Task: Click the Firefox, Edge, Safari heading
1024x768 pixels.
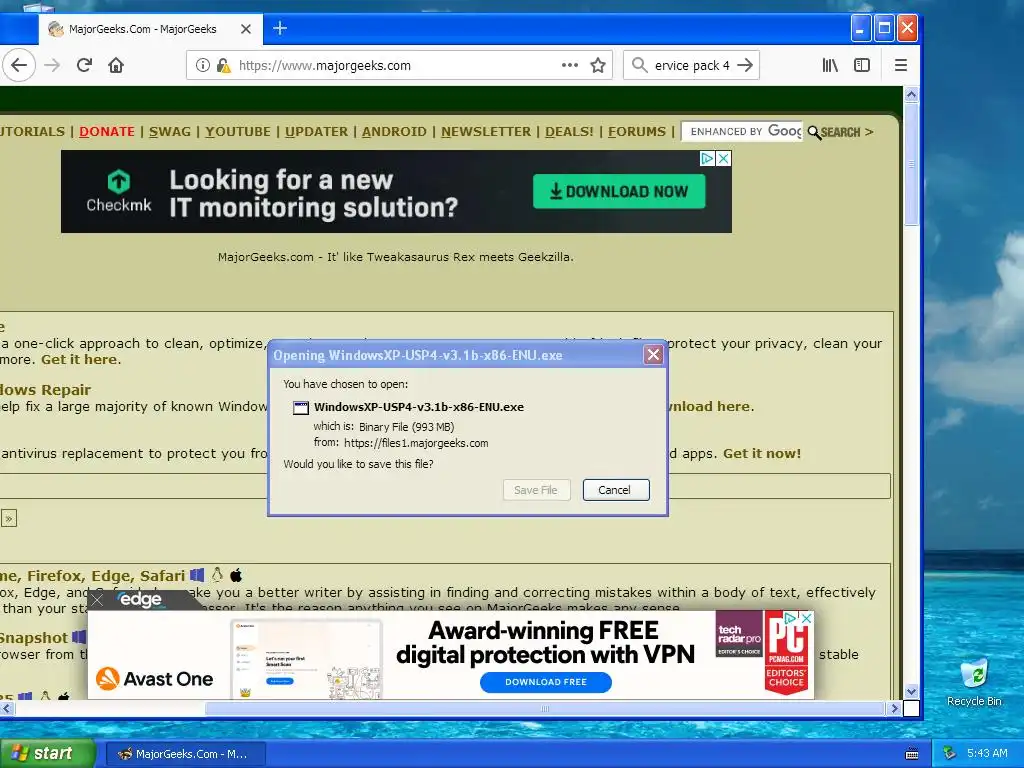Action: click(x=93, y=575)
